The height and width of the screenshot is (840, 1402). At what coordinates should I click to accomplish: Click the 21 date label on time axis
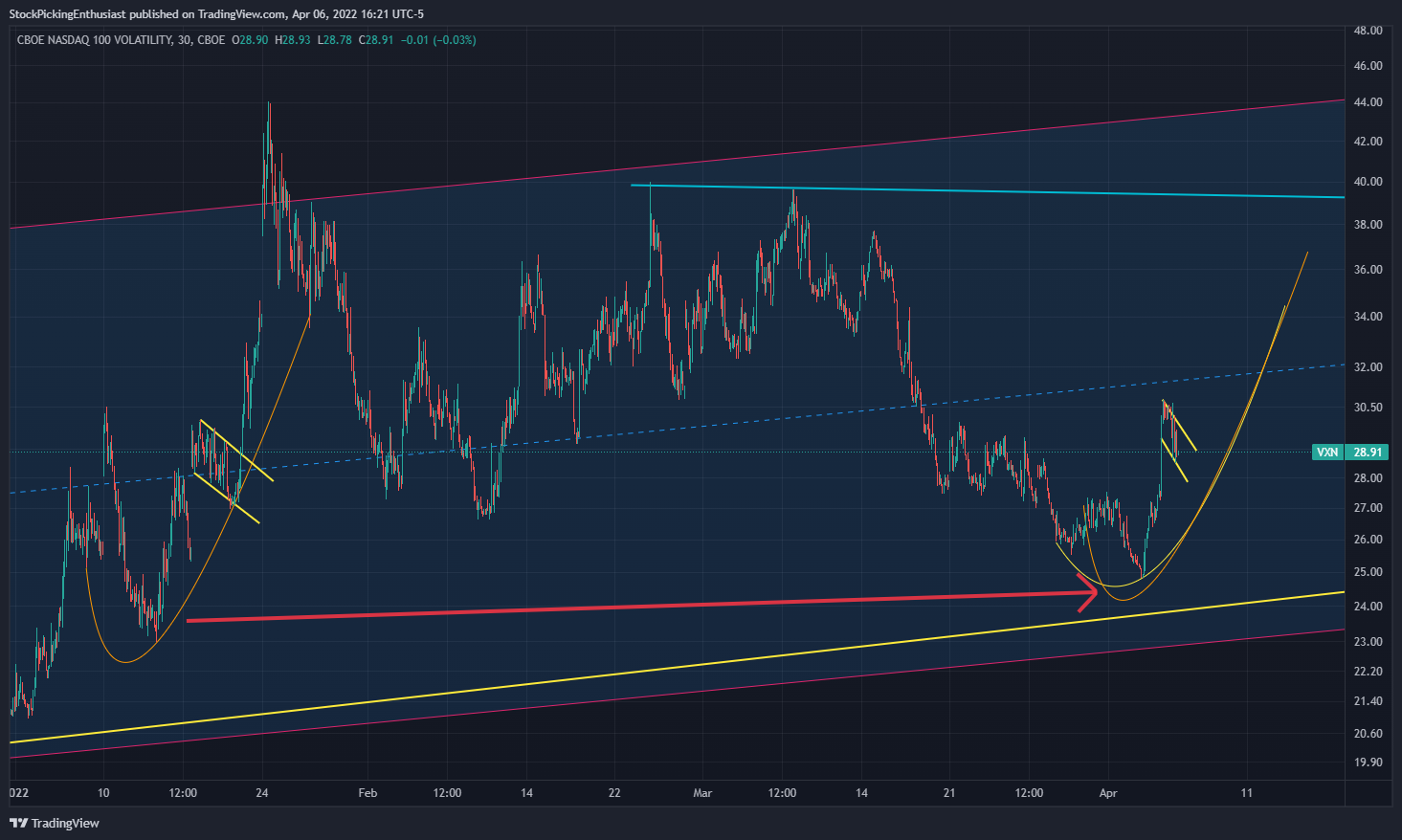pos(949,793)
